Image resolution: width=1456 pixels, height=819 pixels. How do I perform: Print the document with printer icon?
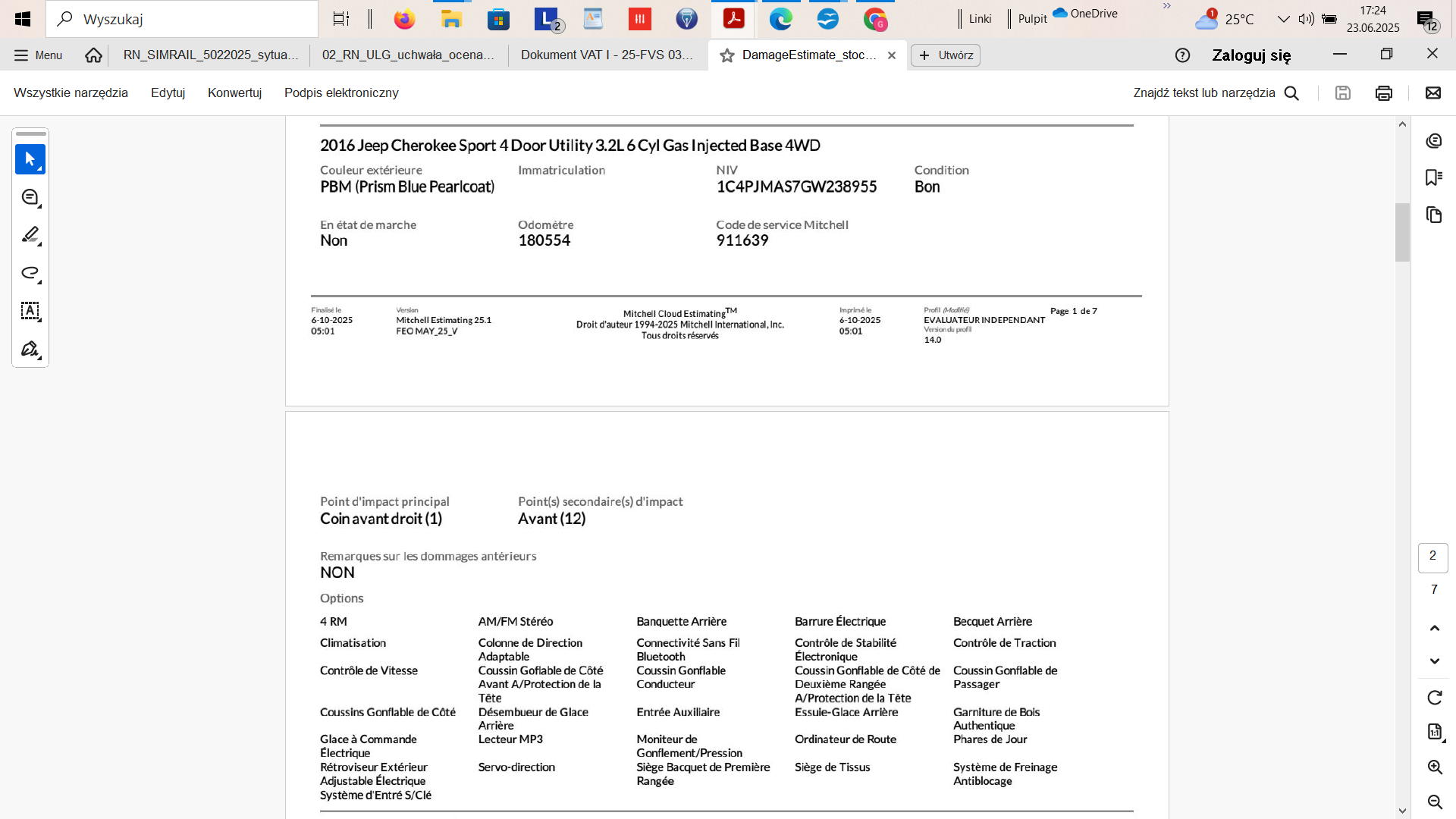1384,93
